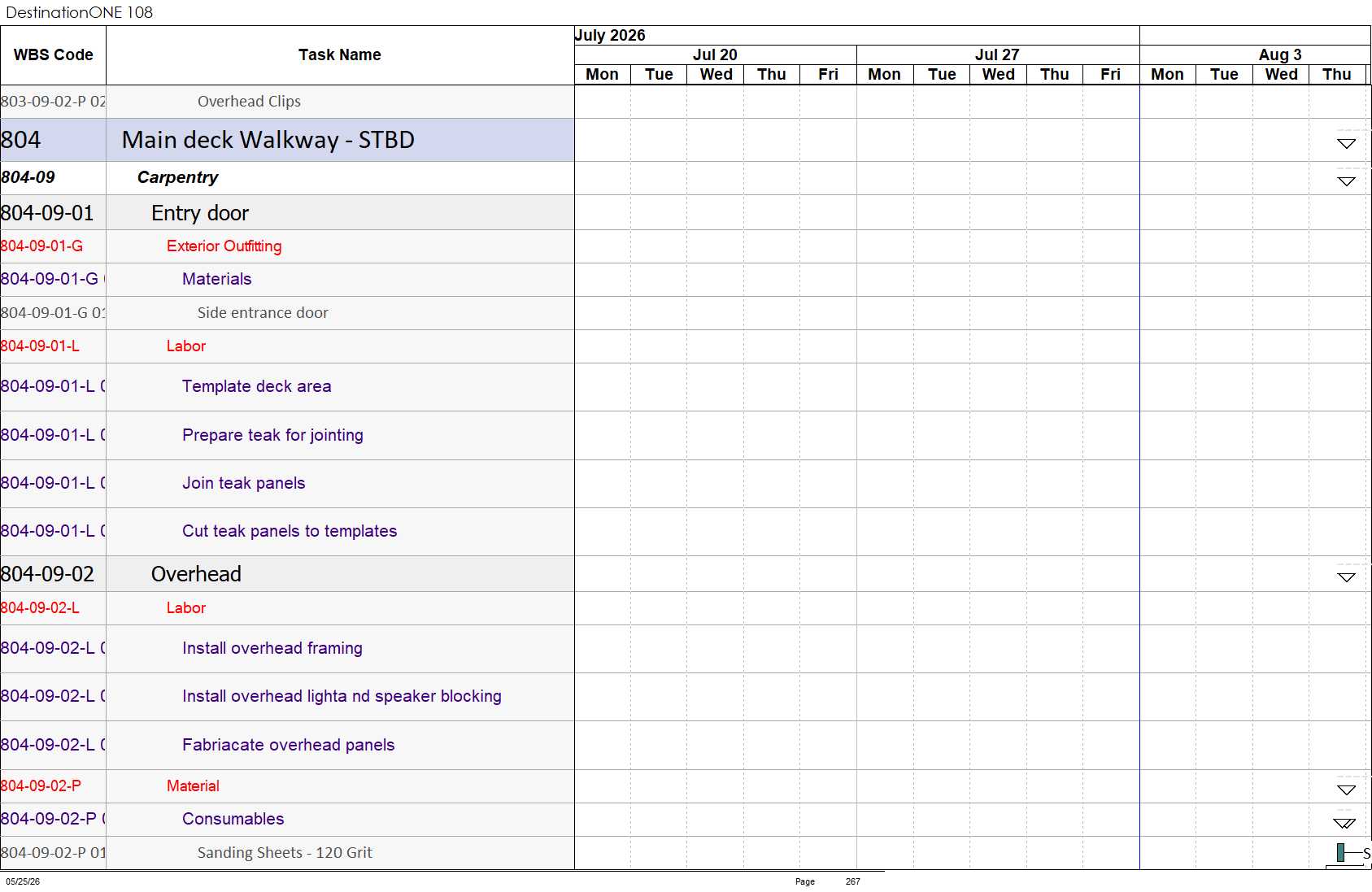The image size is (1372, 892).
Task: Click WBS code cell 804-09-01-G in red
Action: tap(54, 246)
